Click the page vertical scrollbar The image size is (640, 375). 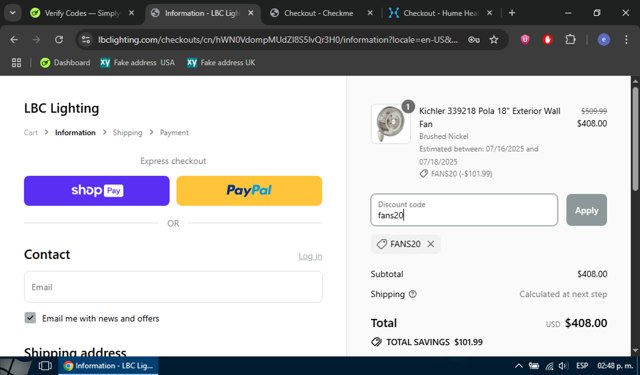pyautogui.click(x=635, y=139)
